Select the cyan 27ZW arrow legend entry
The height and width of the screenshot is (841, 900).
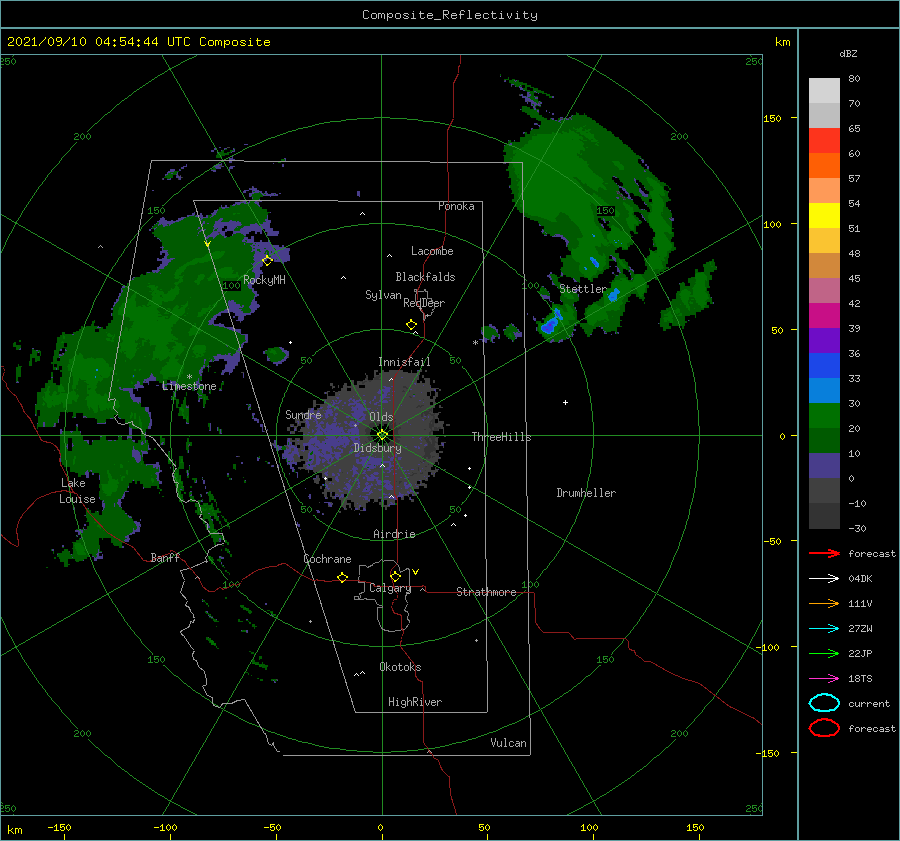click(824, 629)
